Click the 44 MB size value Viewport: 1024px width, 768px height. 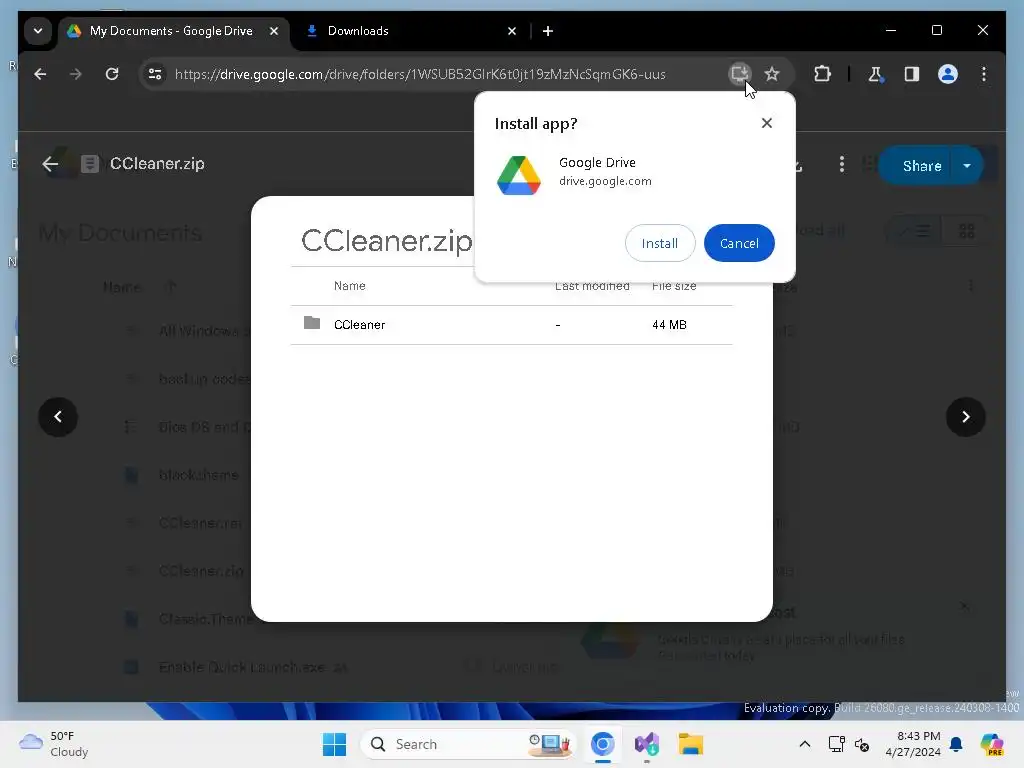click(669, 325)
